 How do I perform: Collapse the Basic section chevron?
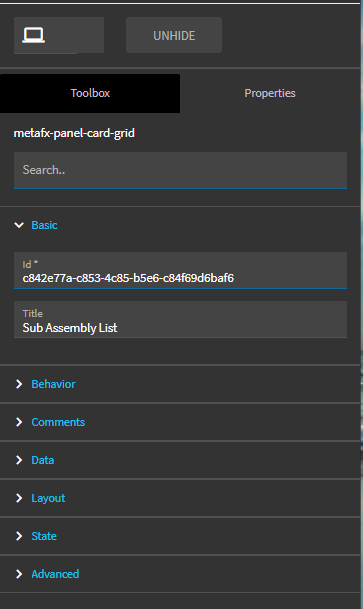pyautogui.click(x=19, y=225)
